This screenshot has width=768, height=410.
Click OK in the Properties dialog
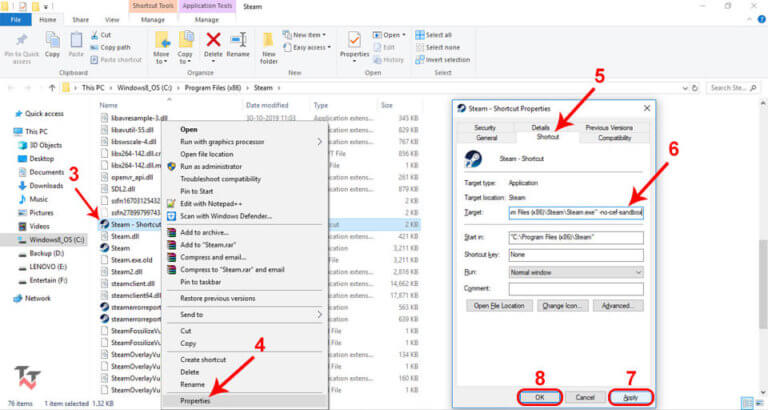pyautogui.click(x=539, y=397)
